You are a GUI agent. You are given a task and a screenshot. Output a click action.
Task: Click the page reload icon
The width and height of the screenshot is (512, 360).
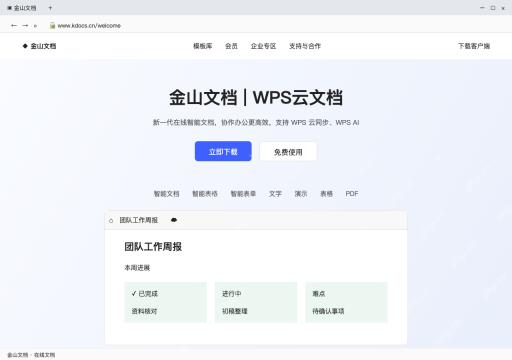click(x=35, y=26)
